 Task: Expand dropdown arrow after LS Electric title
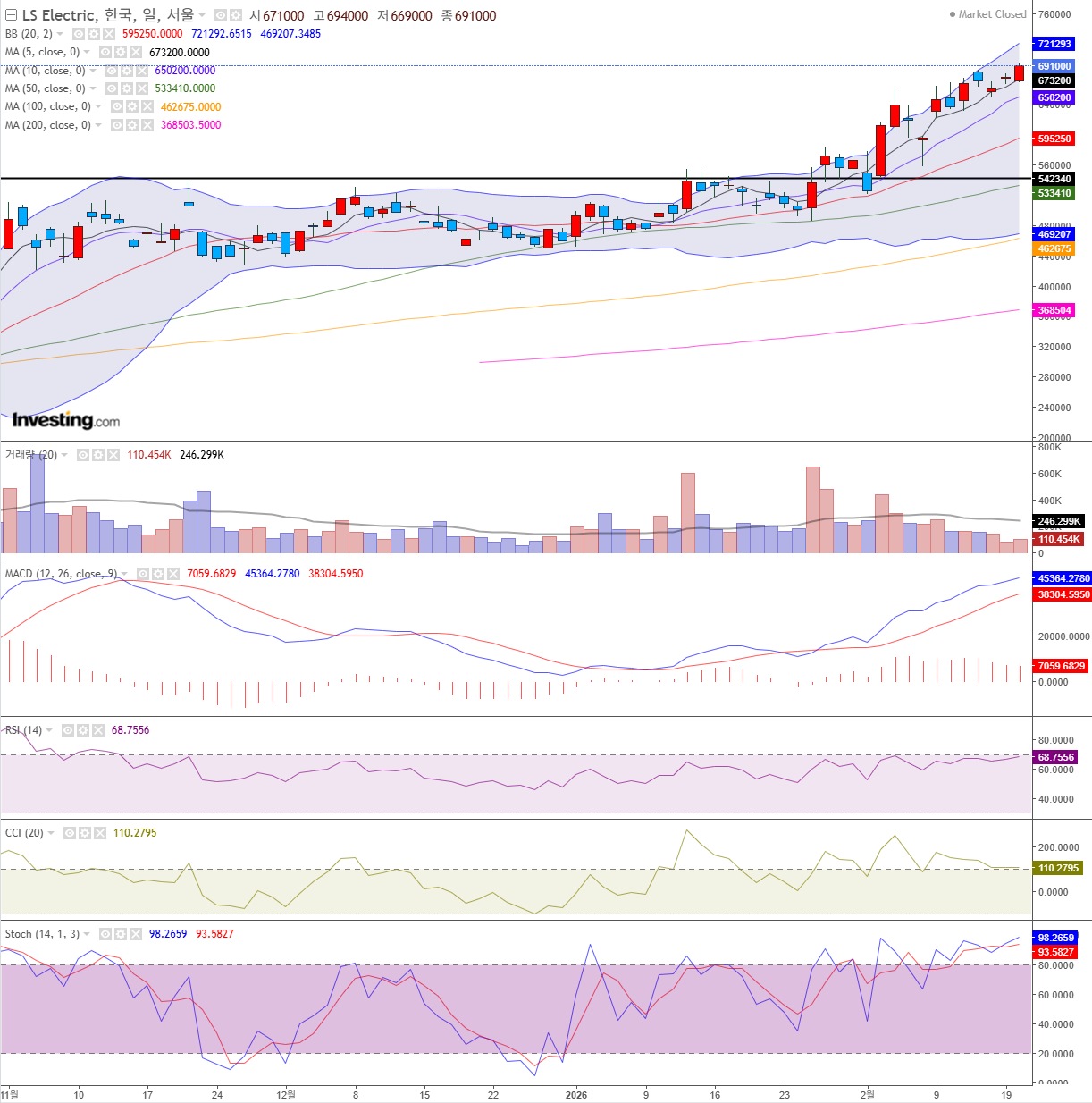(202, 15)
